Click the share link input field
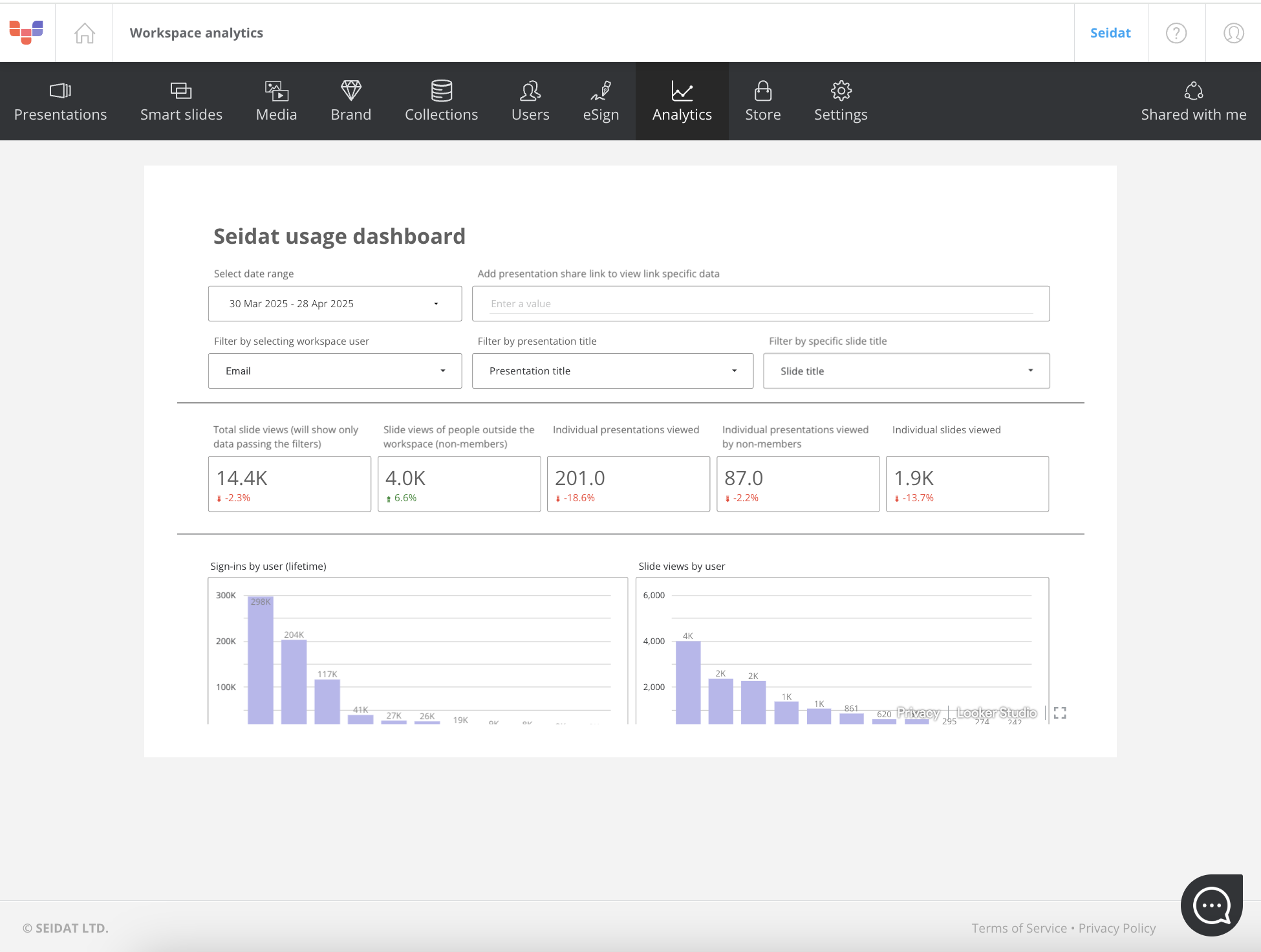This screenshot has height=952, width=1261. 760,303
